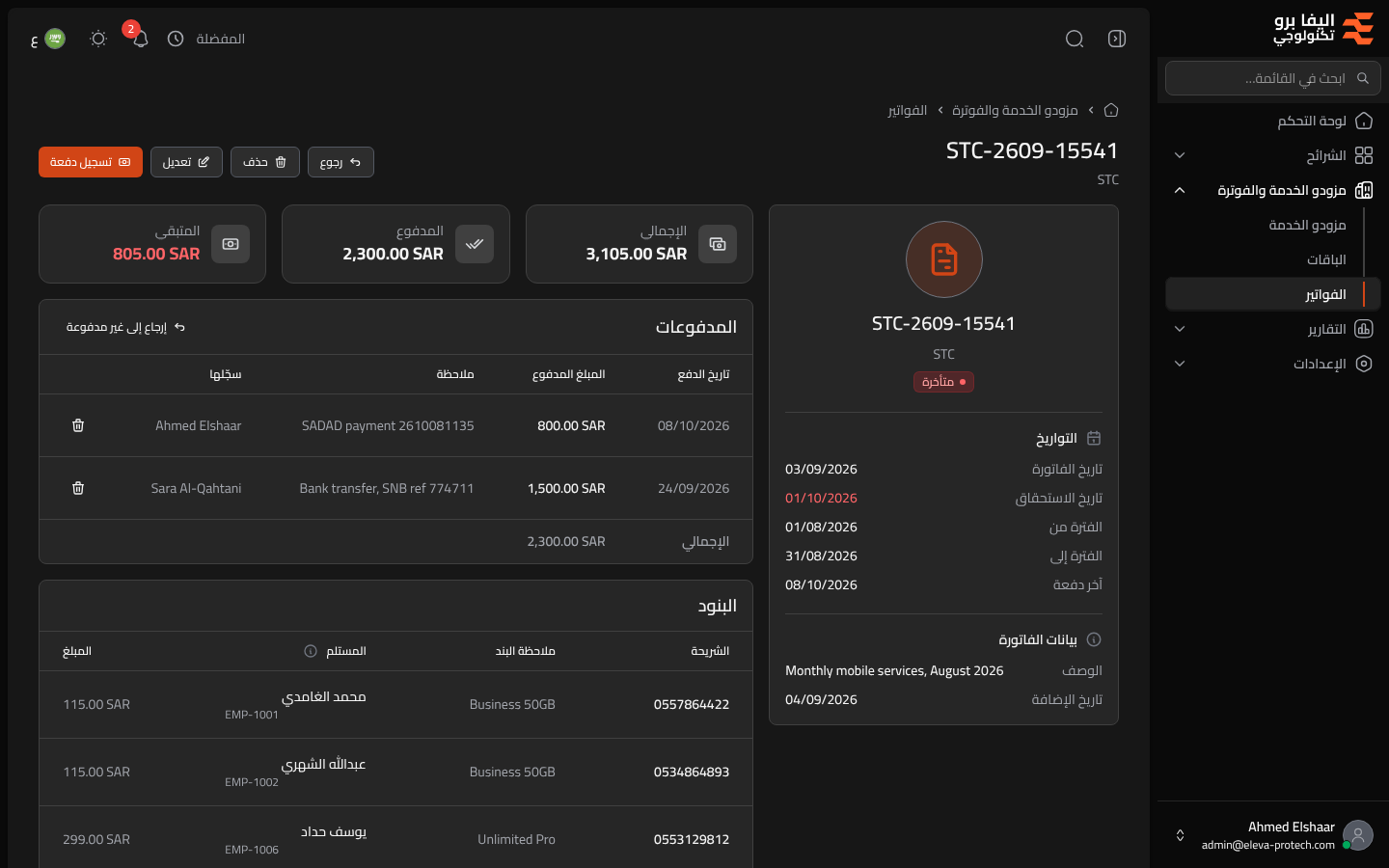Click Ahmed Elshaar profile avatar in sidebar
Image resolution: width=1389 pixels, height=868 pixels.
1358,835
